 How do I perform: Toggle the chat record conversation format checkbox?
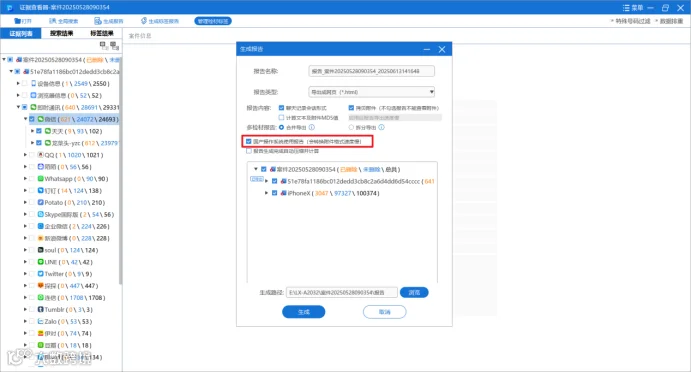coord(282,108)
